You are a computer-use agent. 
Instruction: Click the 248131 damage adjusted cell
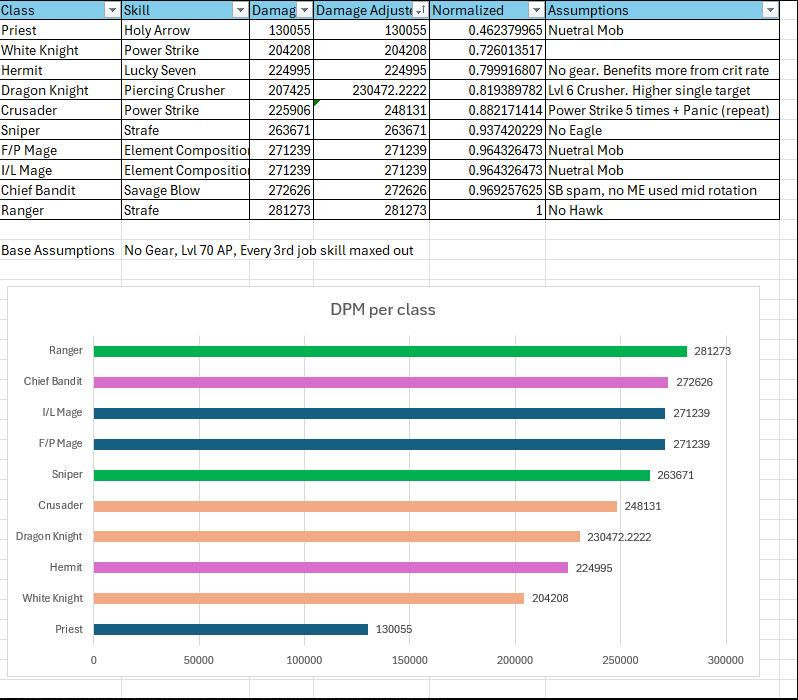(372, 110)
